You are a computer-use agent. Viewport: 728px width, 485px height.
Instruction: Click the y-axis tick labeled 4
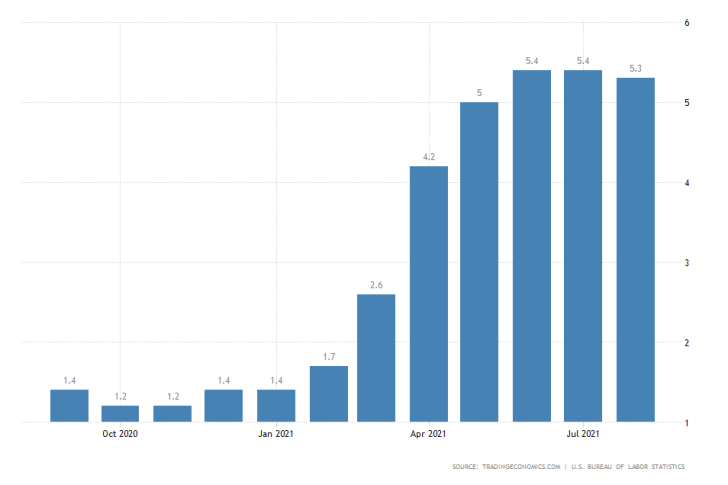[686, 183]
